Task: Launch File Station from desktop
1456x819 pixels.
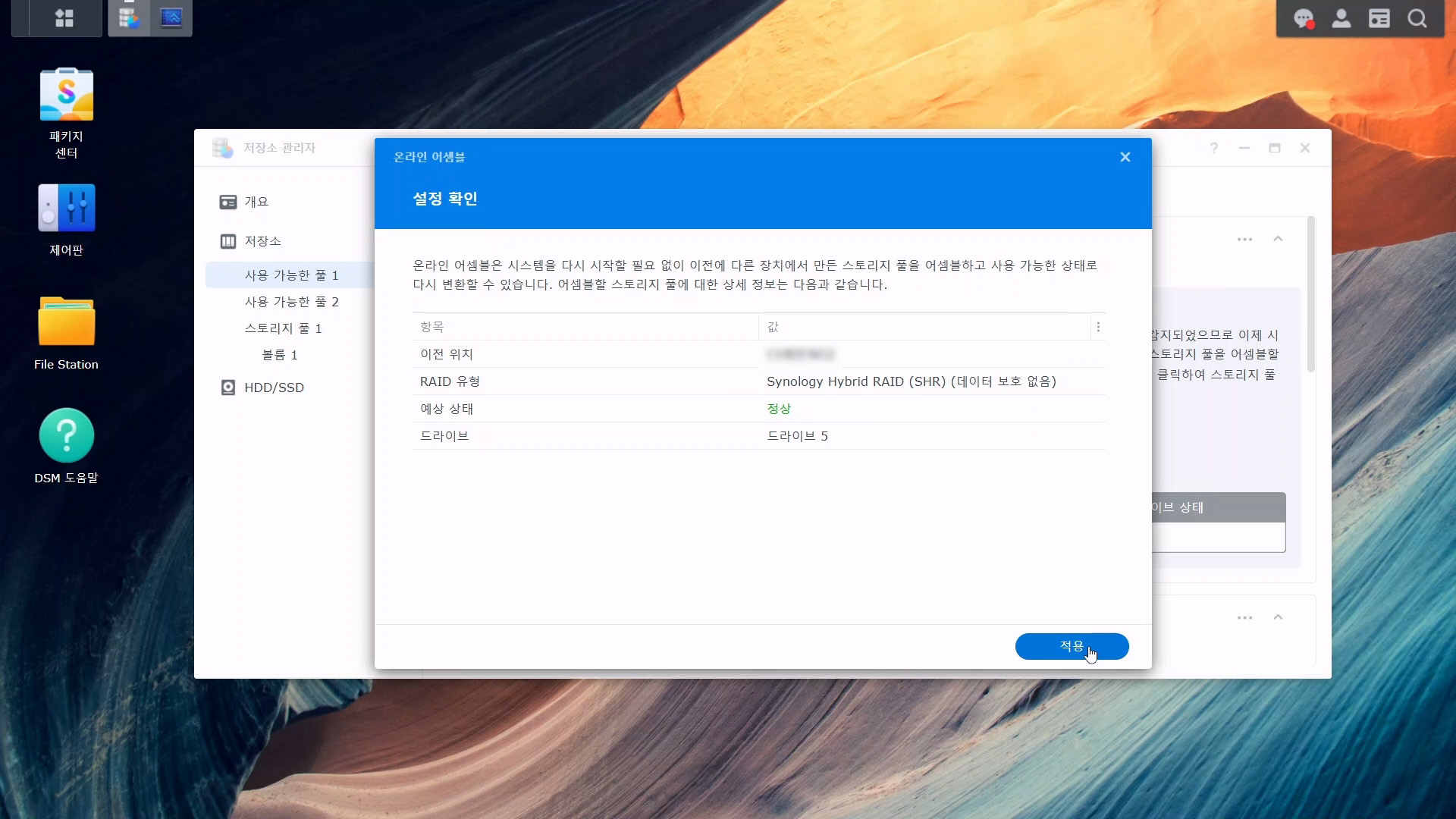Action: click(x=67, y=322)
